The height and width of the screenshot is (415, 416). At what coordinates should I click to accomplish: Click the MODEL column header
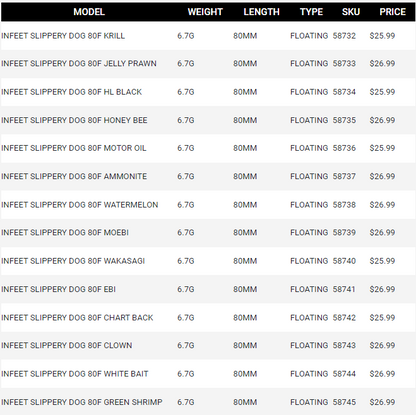click(x=89, y=12)
